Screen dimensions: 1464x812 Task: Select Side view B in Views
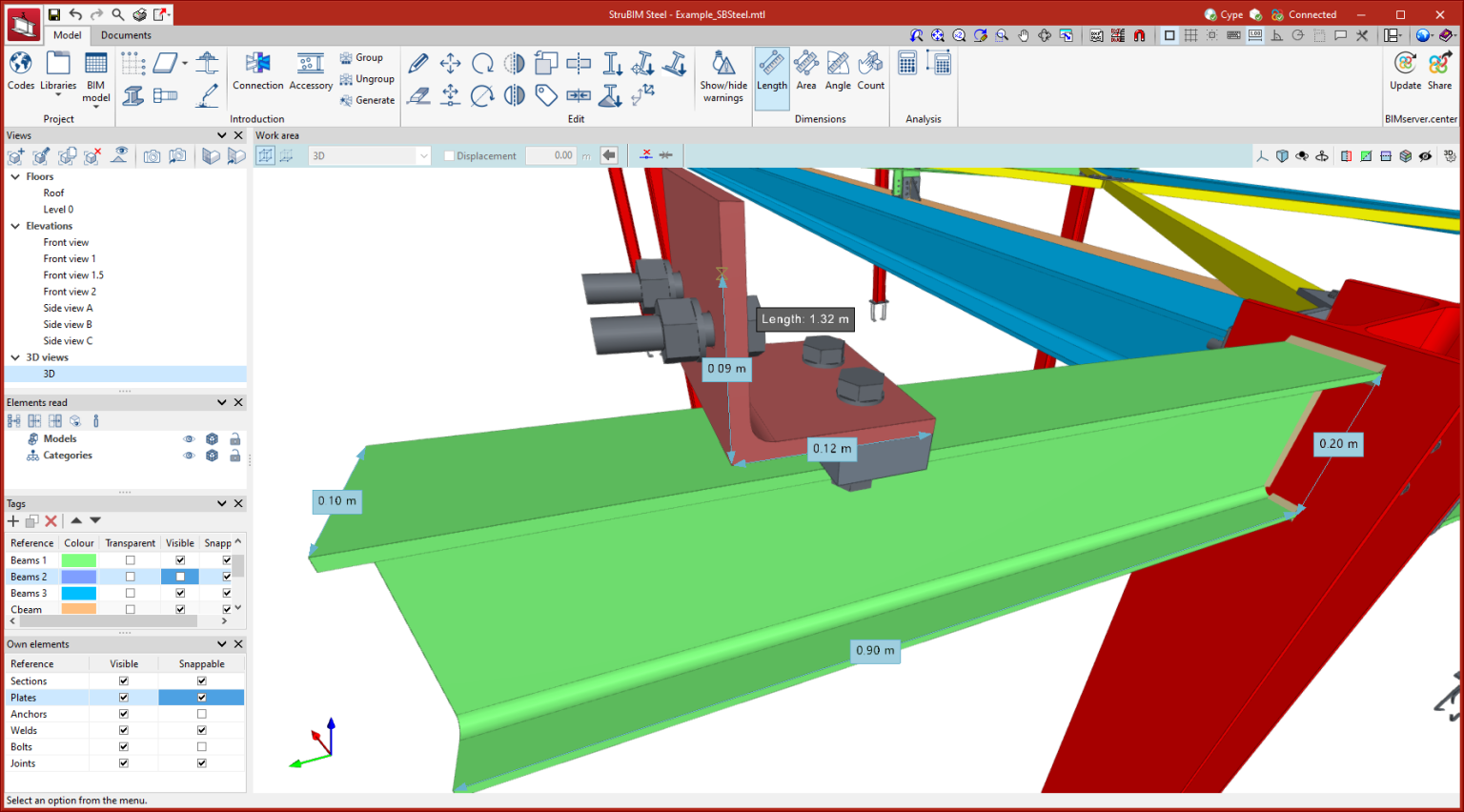[x=68, y=325]
